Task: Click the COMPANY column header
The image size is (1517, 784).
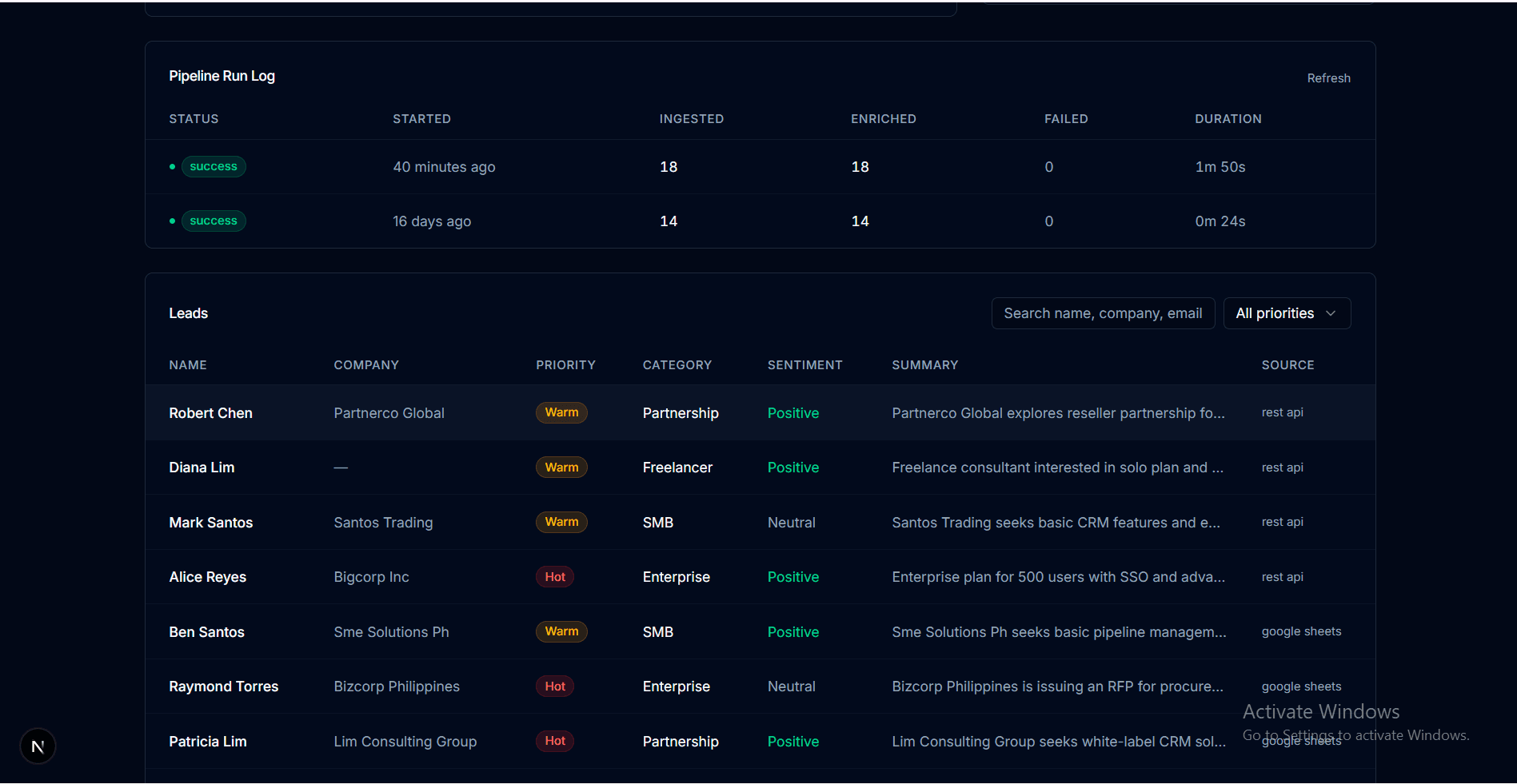Action: [366, 365]
